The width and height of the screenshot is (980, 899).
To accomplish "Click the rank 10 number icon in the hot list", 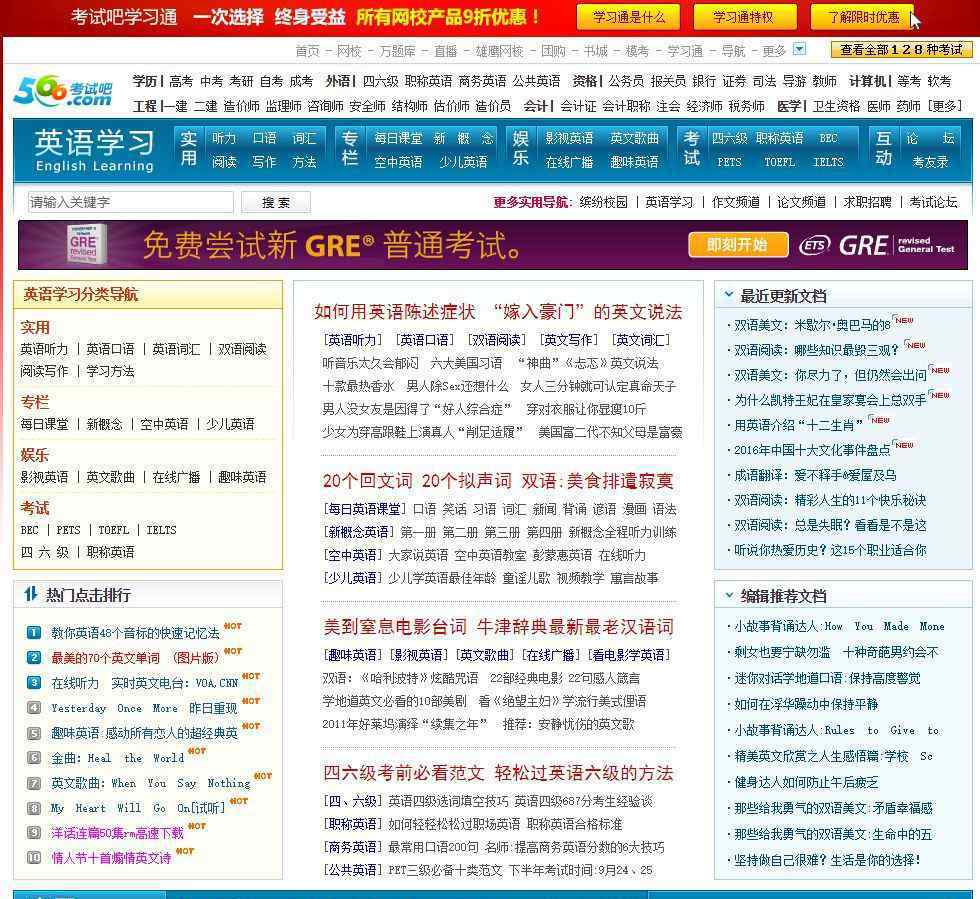I will coord(33,857).
